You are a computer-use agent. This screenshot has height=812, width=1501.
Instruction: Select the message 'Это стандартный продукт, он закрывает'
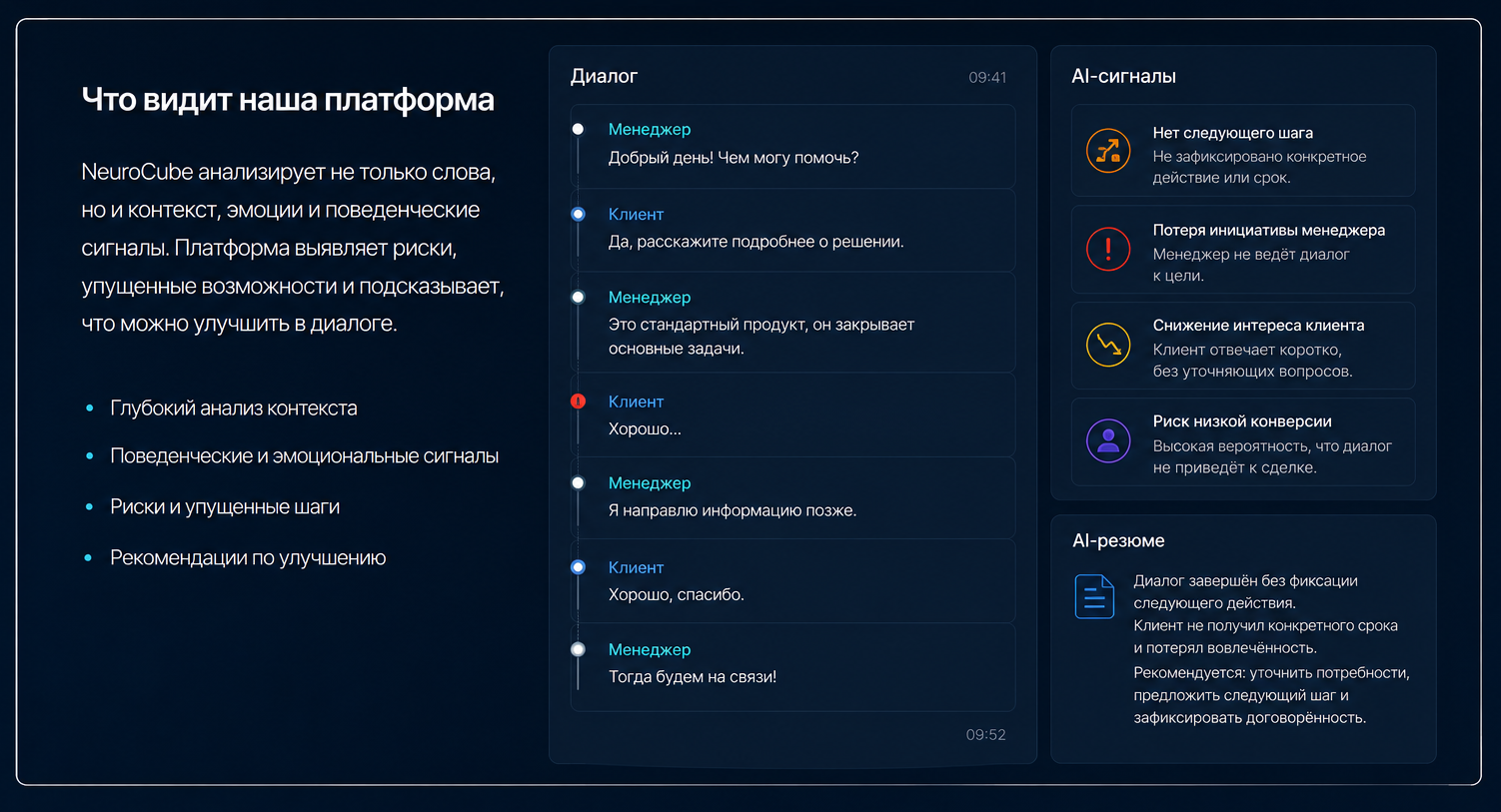(761, 325)
